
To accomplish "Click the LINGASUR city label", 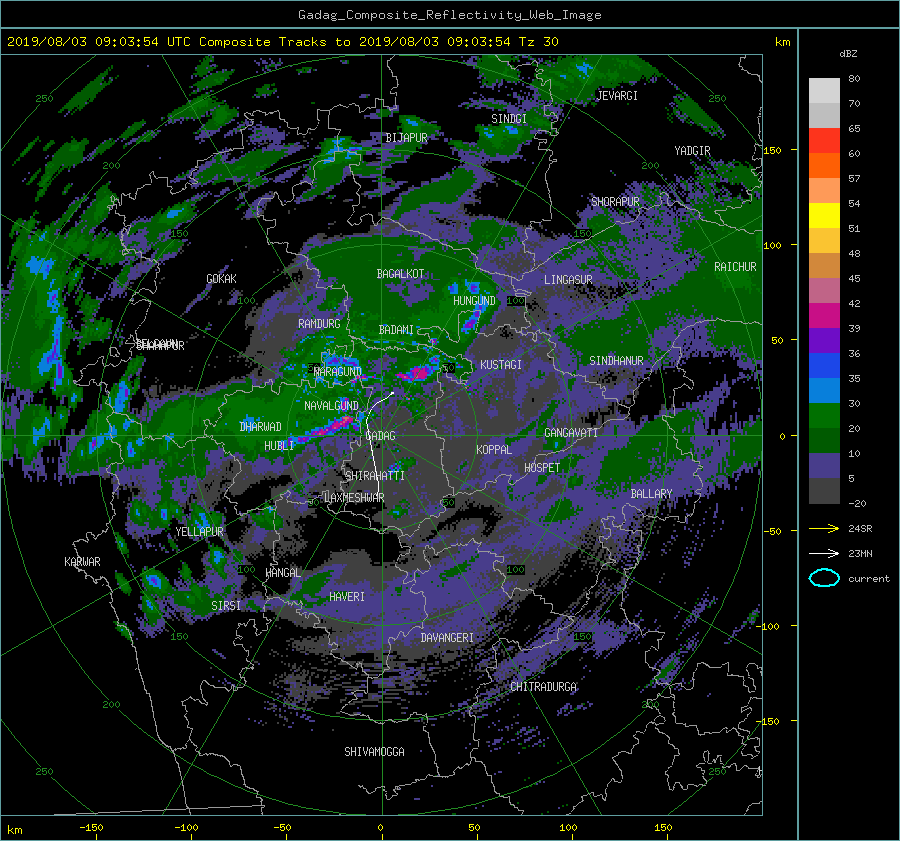I will click(568, 280).
